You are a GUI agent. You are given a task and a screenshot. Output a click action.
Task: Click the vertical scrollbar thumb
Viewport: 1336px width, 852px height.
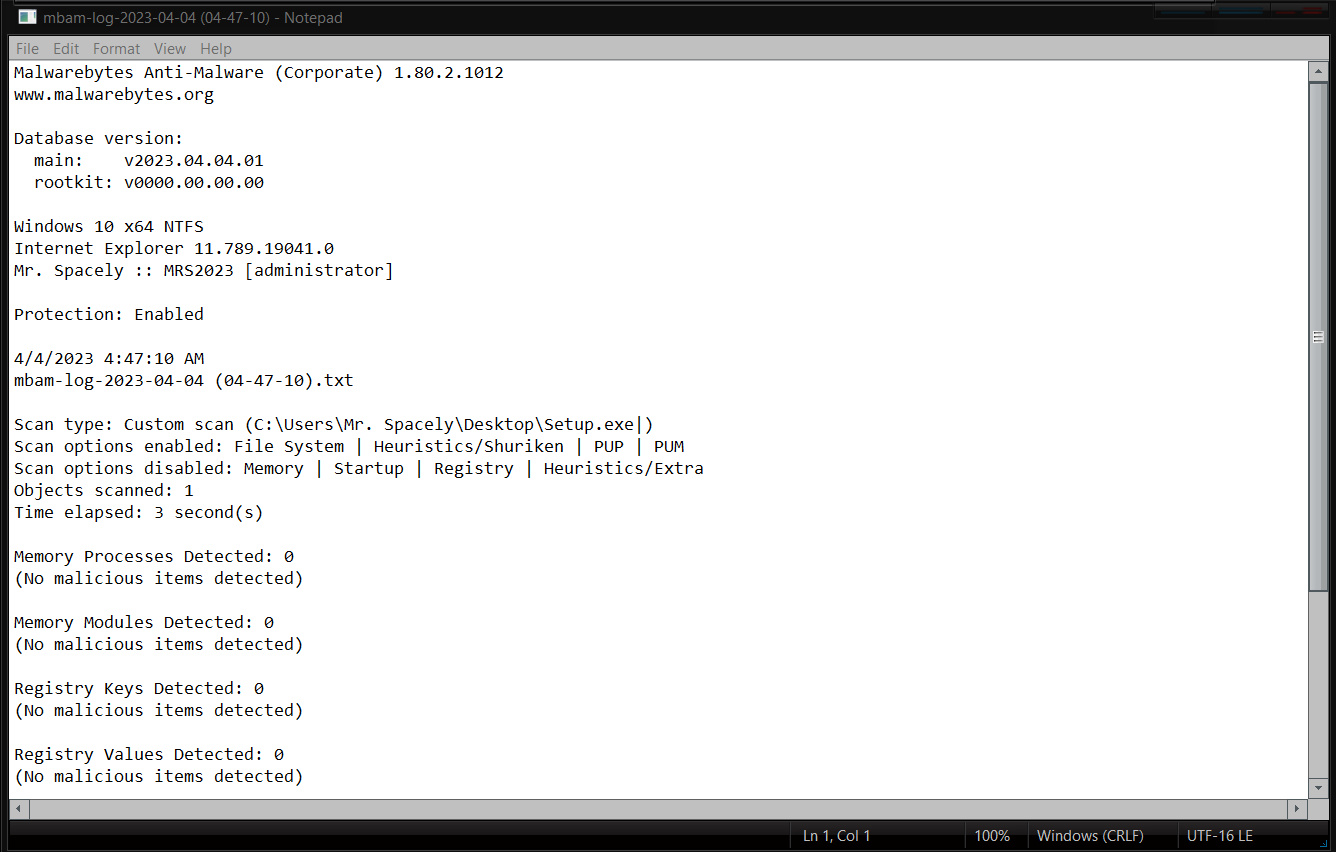pyautogui.click(x=1318, y=337)
